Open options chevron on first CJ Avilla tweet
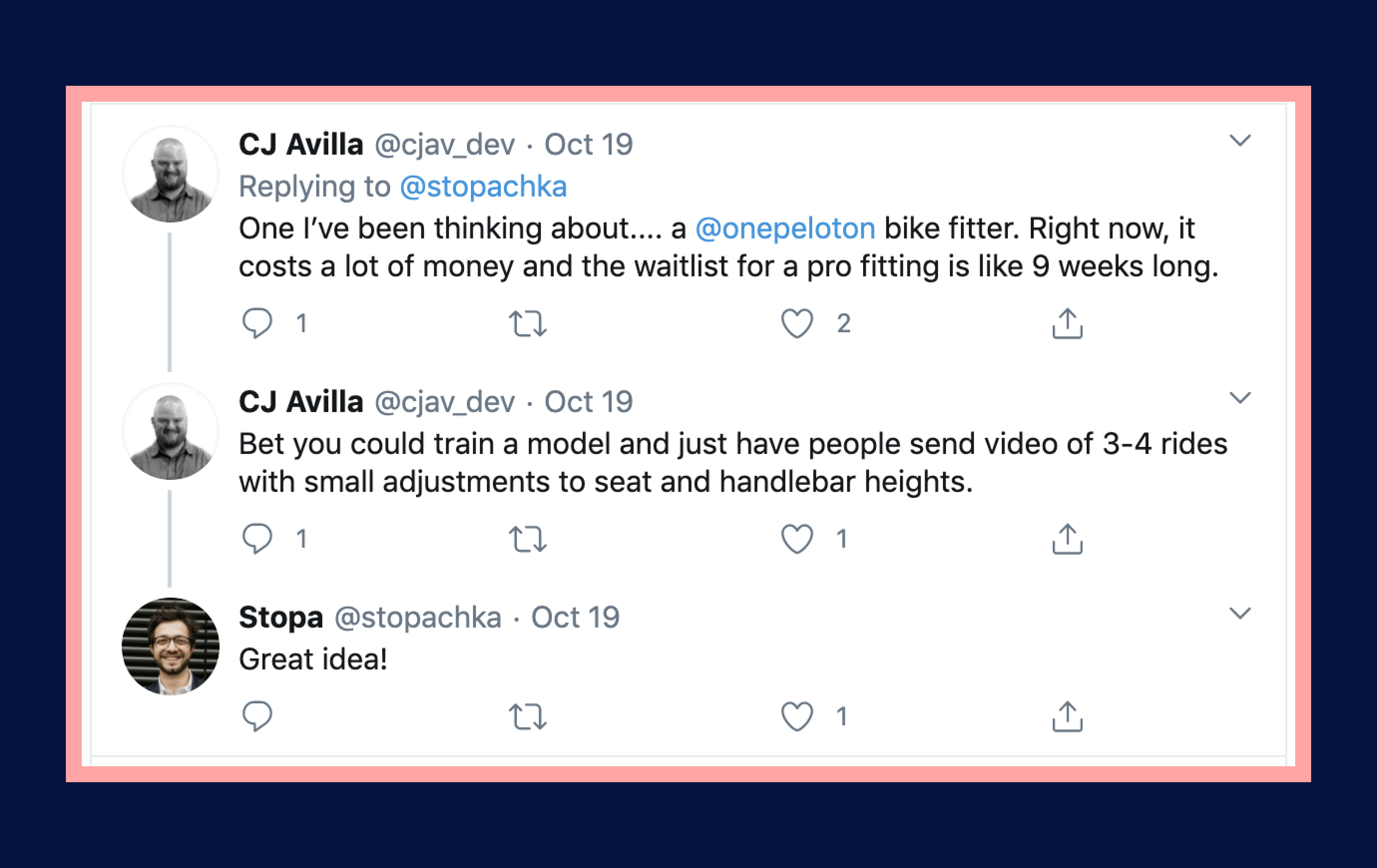This screenshot has height=868, width=1377. [x=1240, y=140]
